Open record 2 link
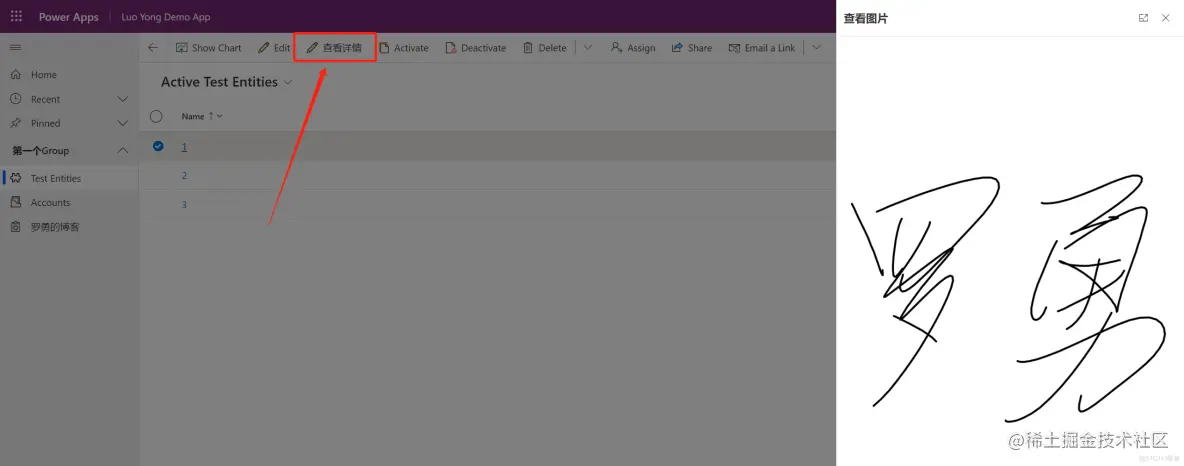 [184, 175]
